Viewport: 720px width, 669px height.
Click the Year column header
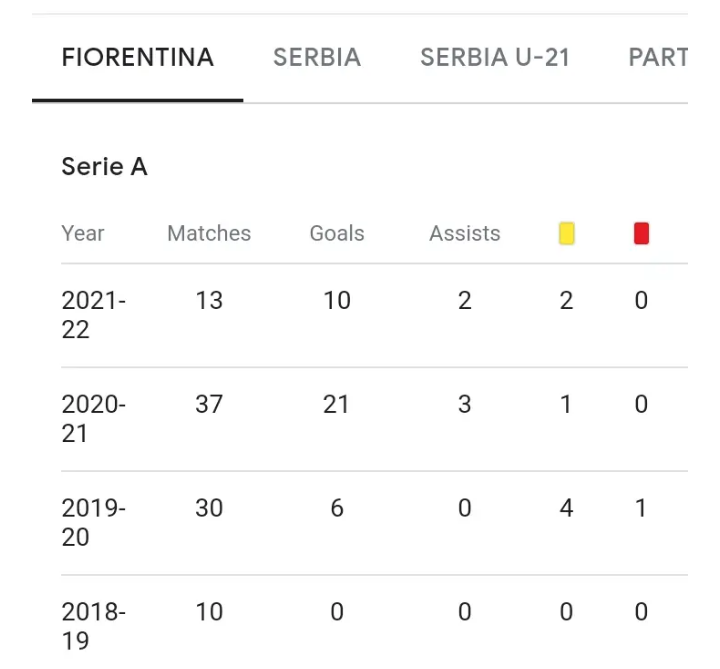[x=83, y=233]
